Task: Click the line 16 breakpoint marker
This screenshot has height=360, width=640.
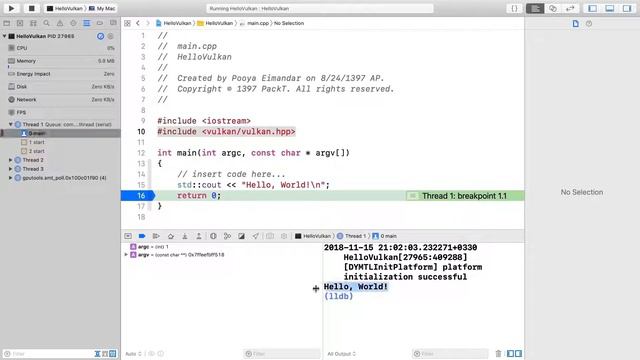Action: click(x=138, y=196)
